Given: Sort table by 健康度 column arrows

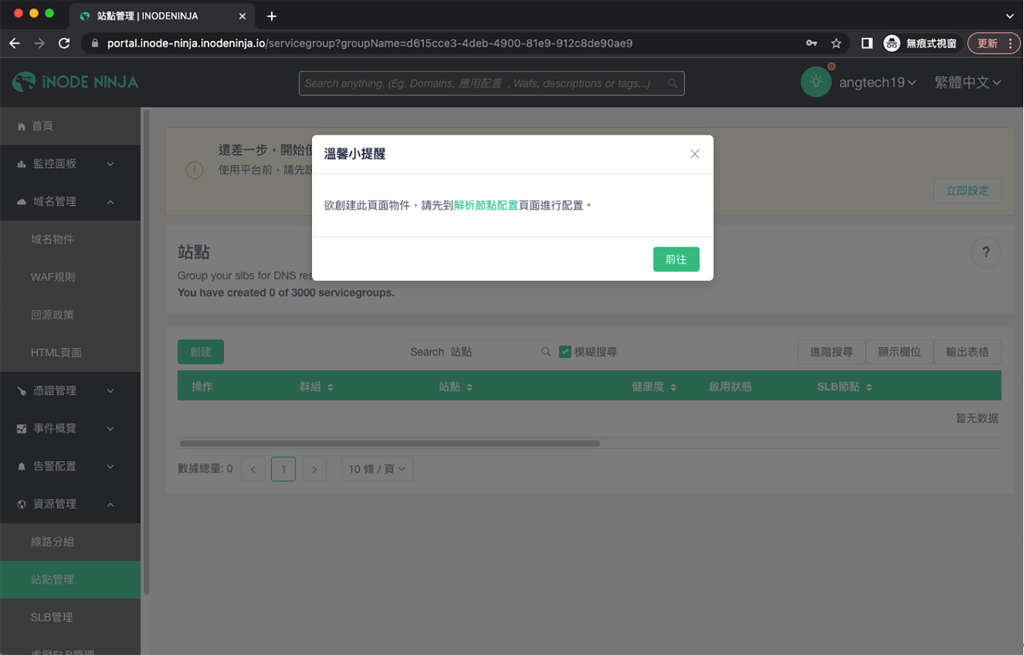Looking at the screenshot, I should [x=673, y=387].
